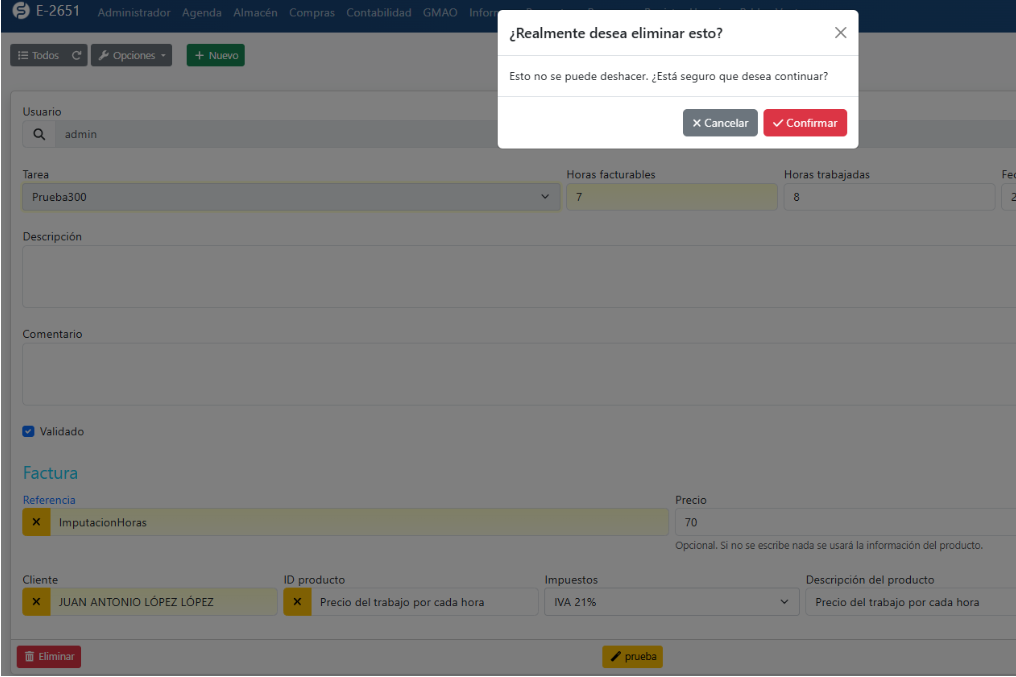Click the application logo next to E-2651
Screen dimensions: 1016x677
pos(21,13)
